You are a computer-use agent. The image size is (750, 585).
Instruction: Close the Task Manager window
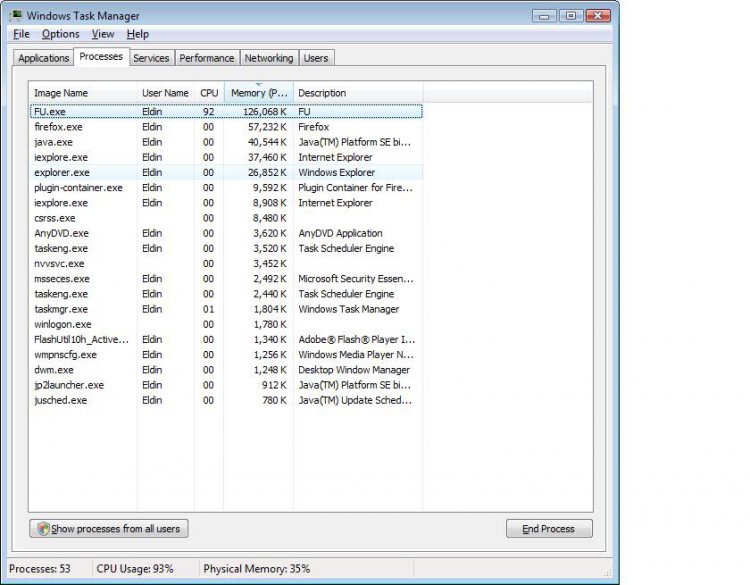click(x=598, y=16)
